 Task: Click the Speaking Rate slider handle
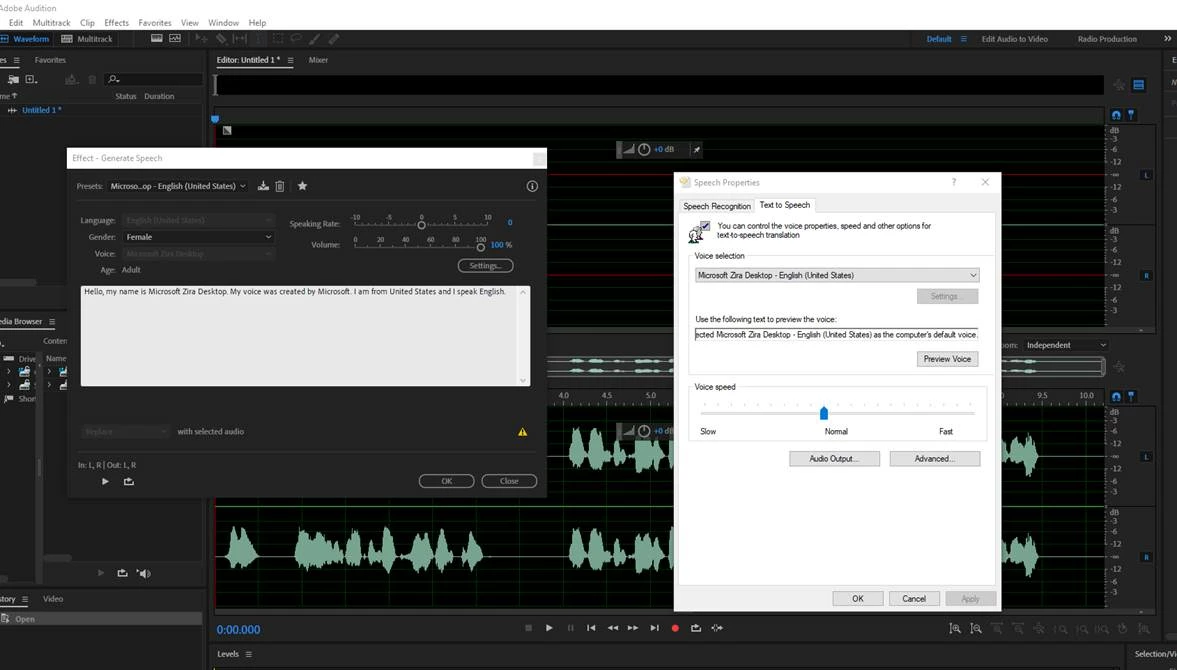[x=421, y=225]
